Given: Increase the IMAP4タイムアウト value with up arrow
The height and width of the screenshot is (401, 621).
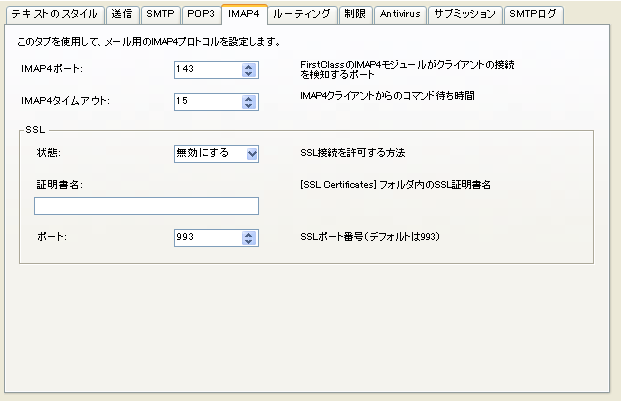Looking at the screenshot, I should pos(249,96).
